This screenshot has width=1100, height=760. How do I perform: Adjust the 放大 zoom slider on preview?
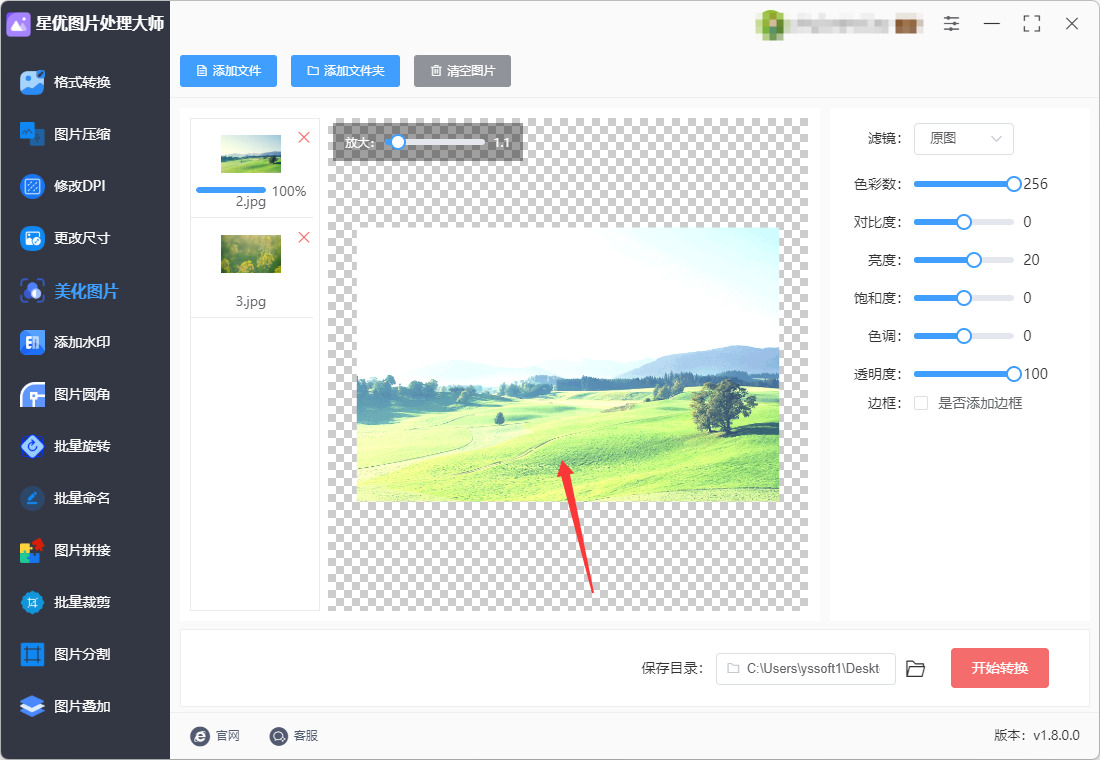point(435,142)
